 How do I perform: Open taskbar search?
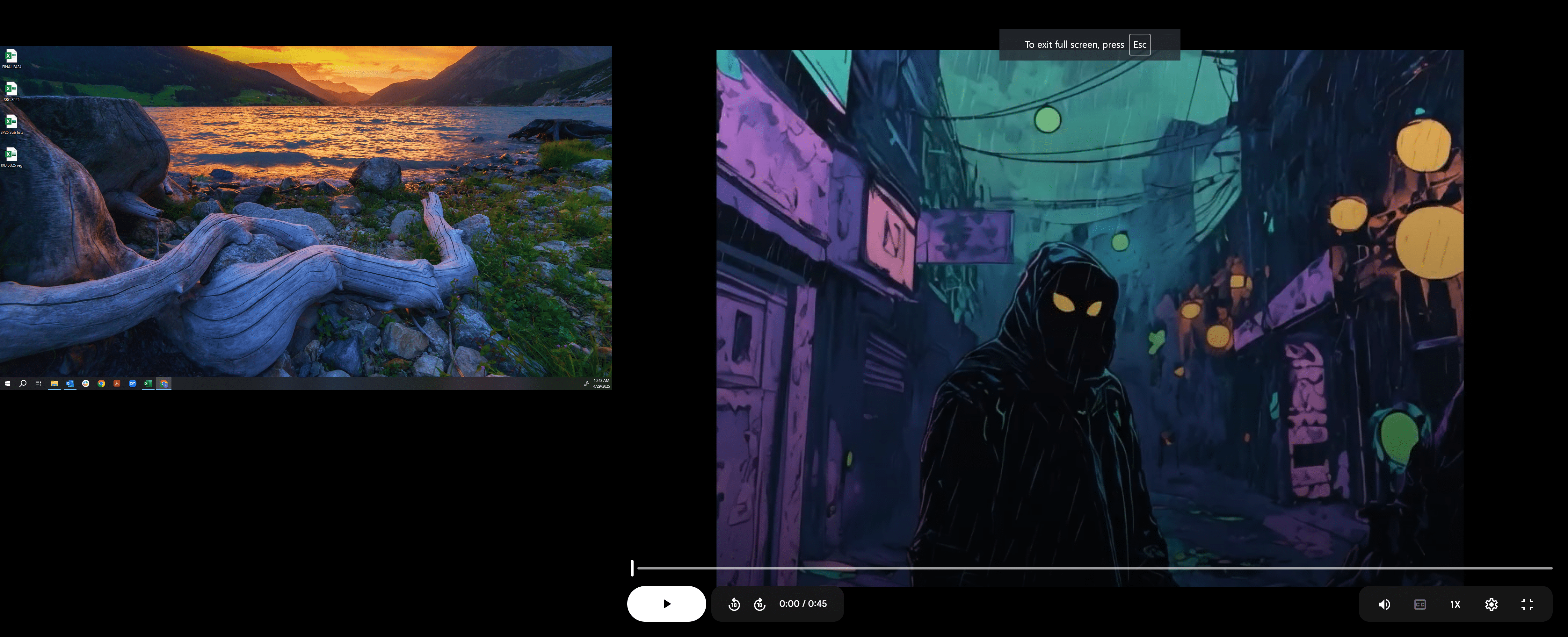[23, 383]
